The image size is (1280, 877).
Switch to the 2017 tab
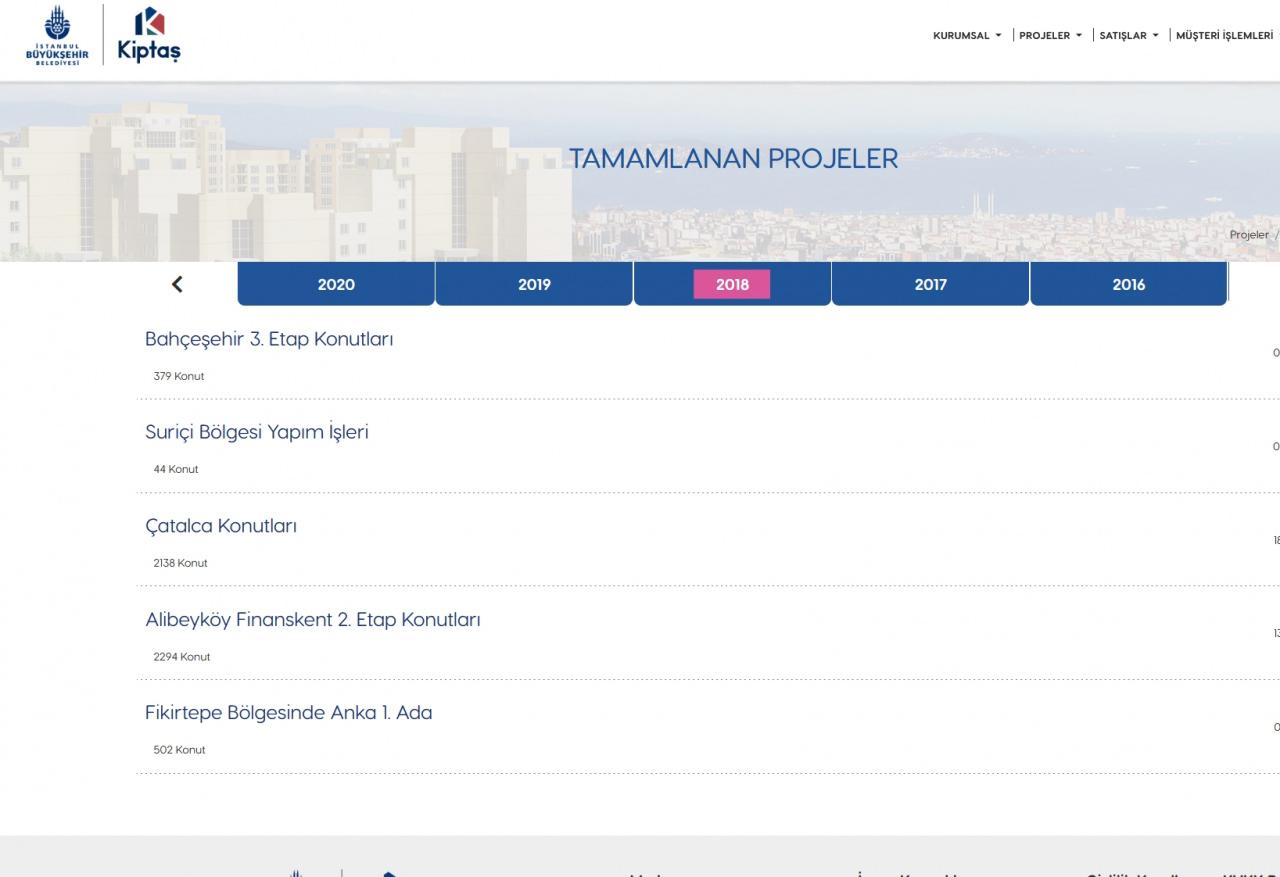[930, 285]
